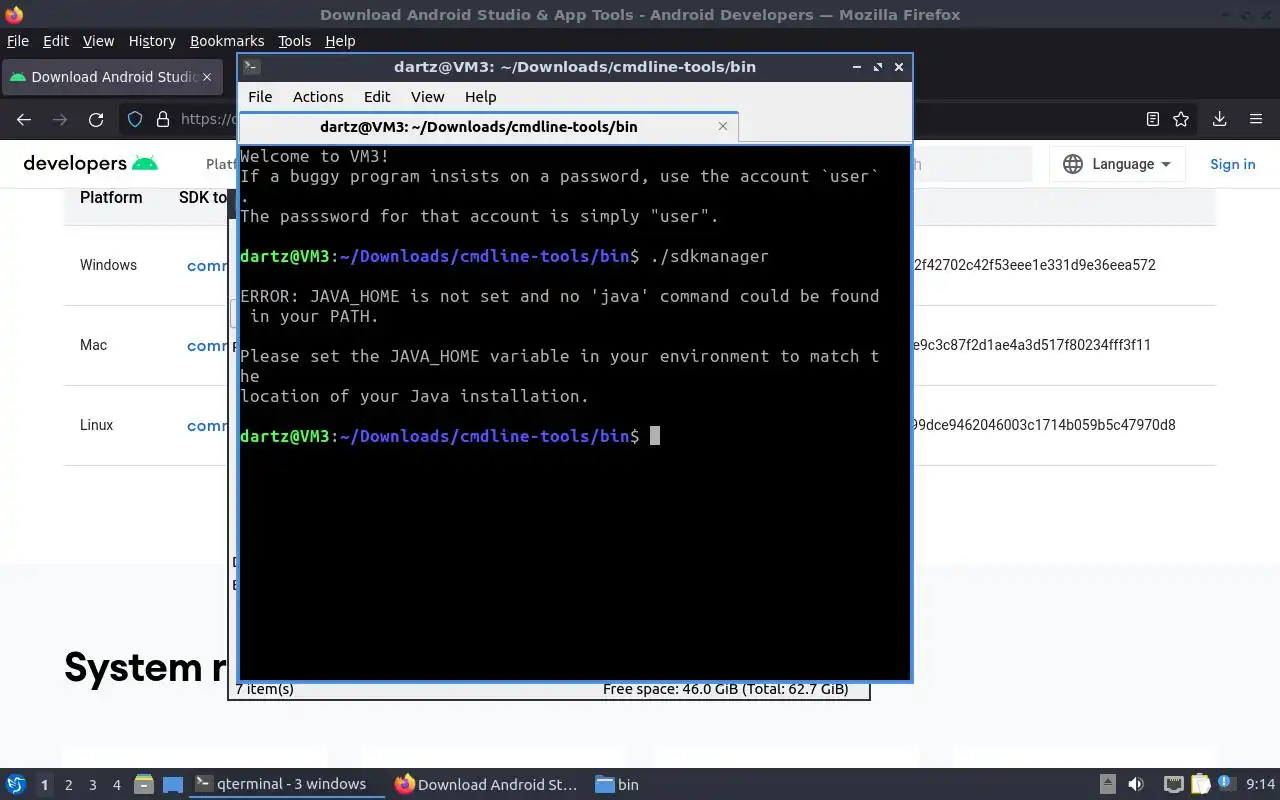1280x800 pixels.
Task: Click the update notifier tray icon
Action: coord(1226,783)
